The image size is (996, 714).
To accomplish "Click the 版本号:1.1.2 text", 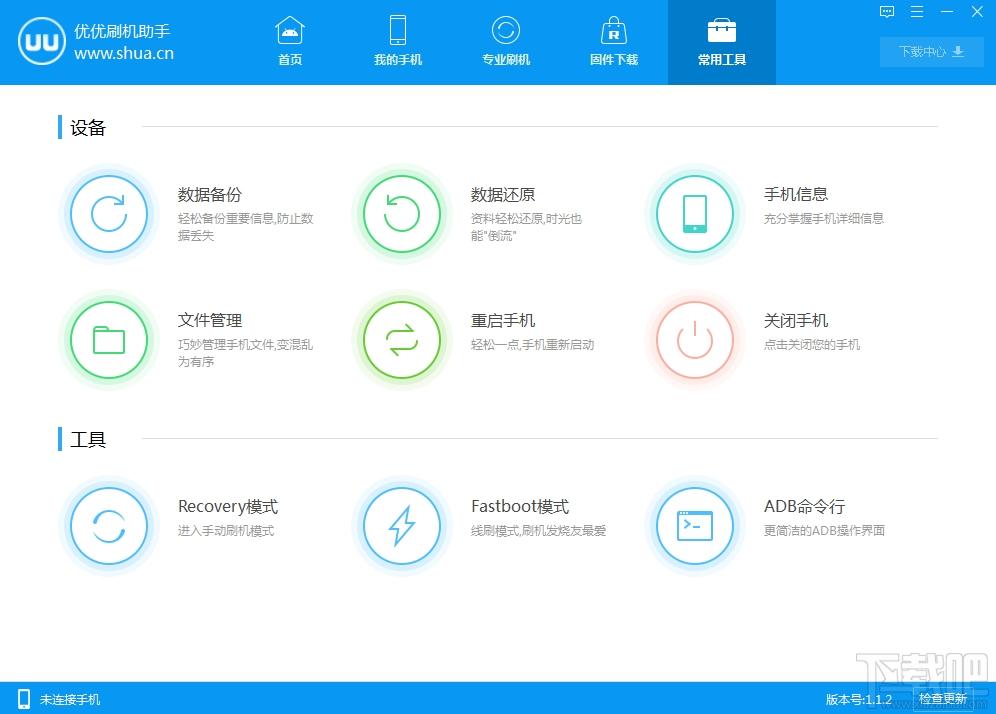I will click(859, 699).
